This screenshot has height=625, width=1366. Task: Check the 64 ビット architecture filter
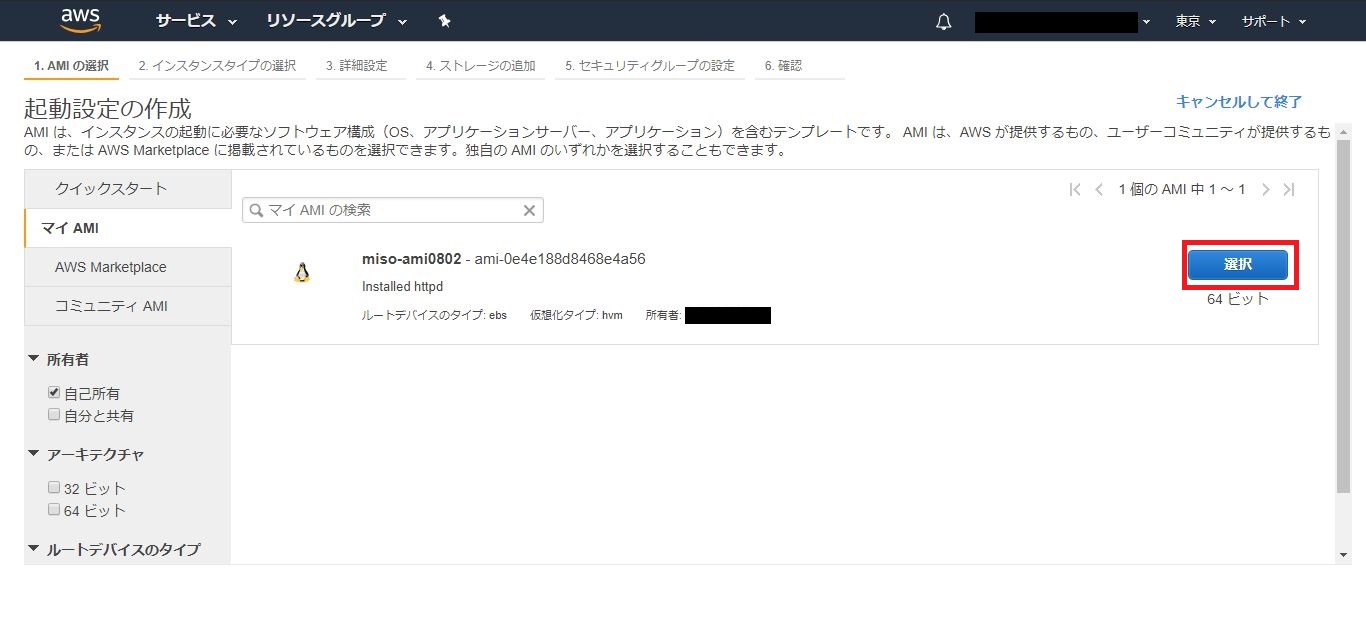point(55,510)
